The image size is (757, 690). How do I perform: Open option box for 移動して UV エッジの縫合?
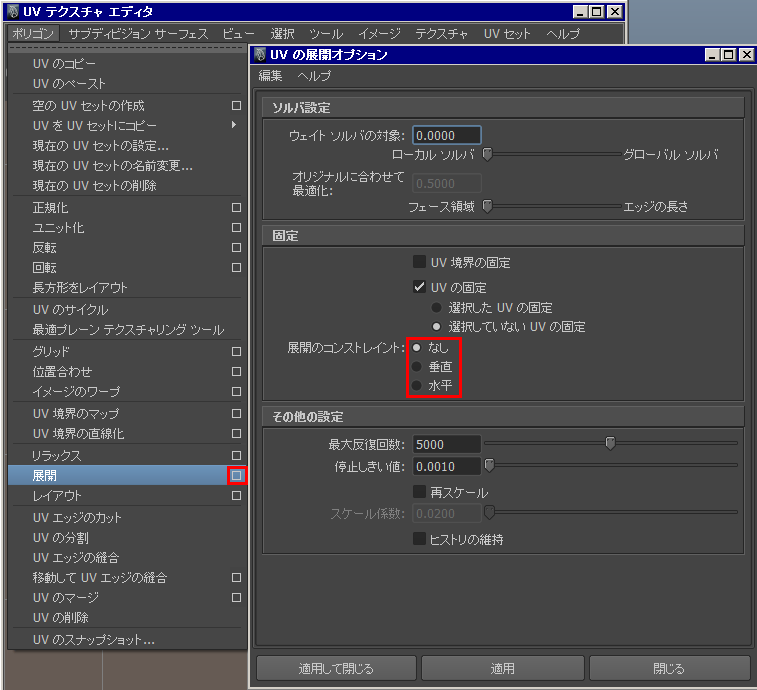236,577
